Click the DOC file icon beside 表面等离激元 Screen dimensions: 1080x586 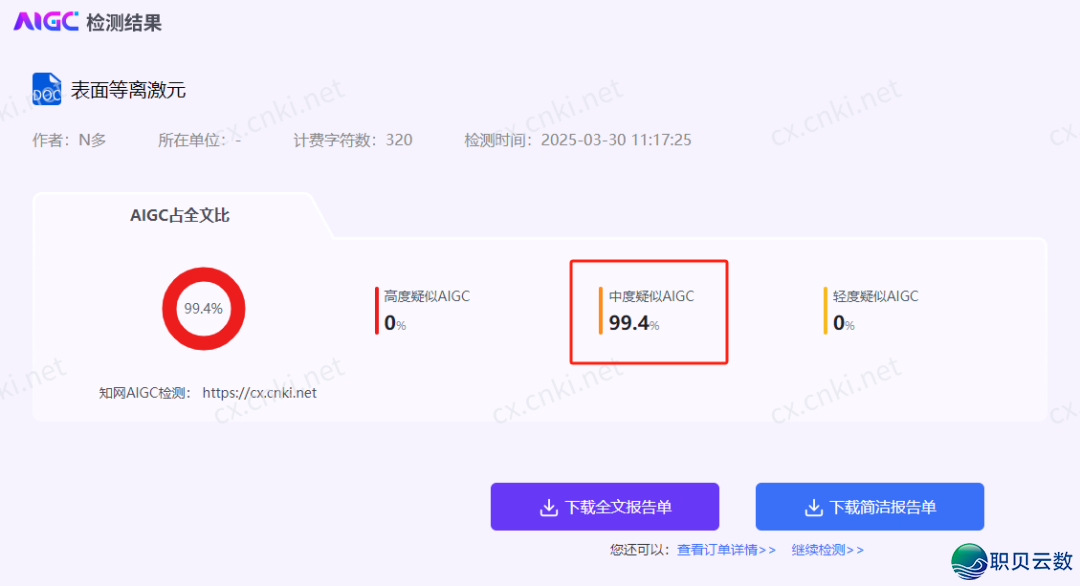(x=47, y=89)
